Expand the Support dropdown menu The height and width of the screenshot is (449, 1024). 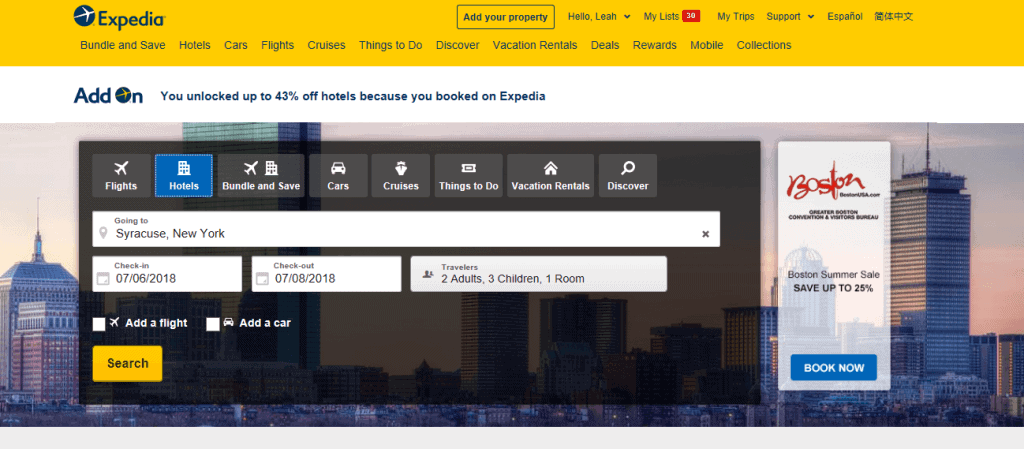coord(790,17)
